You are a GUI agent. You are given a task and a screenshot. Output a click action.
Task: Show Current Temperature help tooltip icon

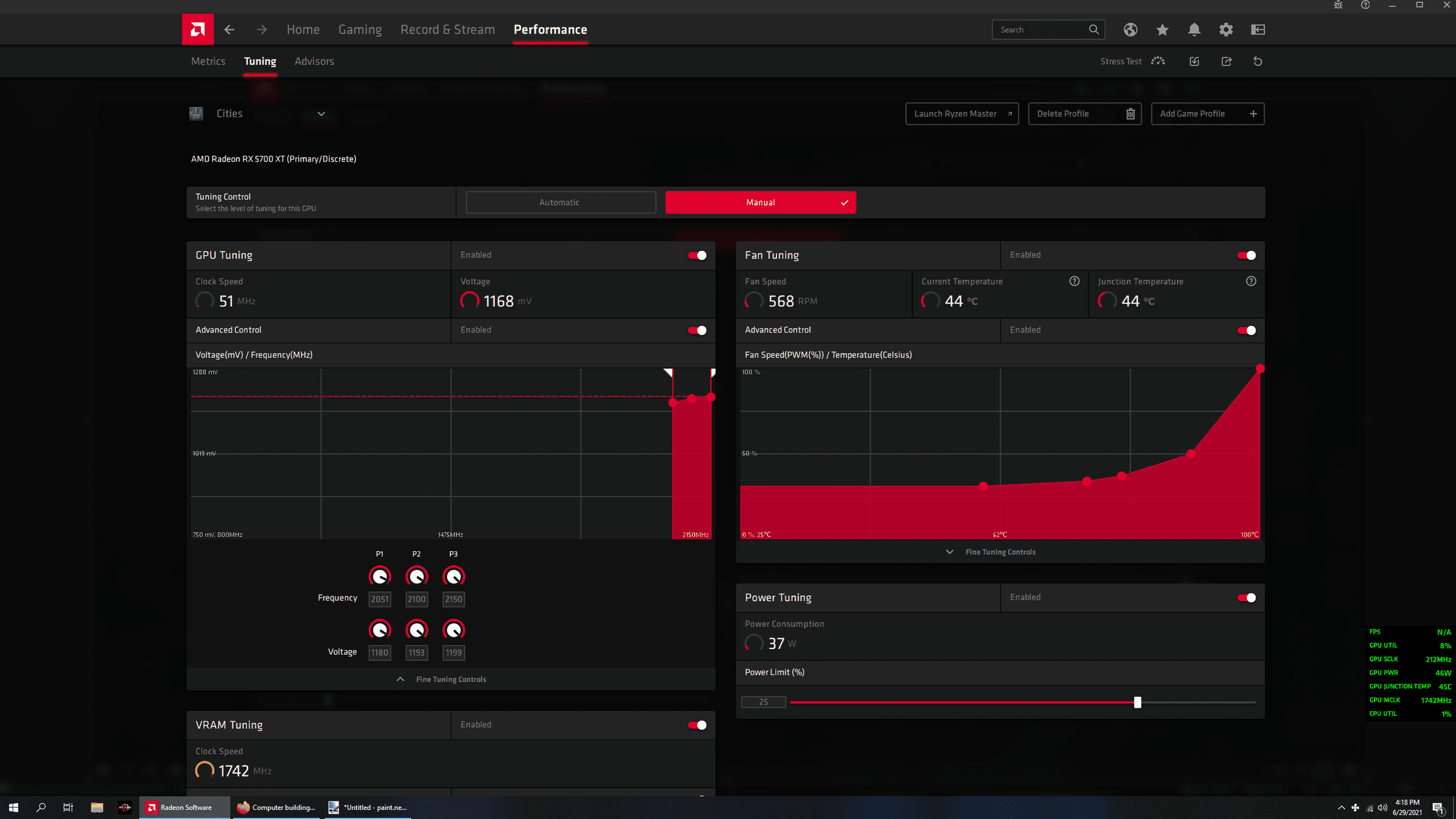(1075, 281)
